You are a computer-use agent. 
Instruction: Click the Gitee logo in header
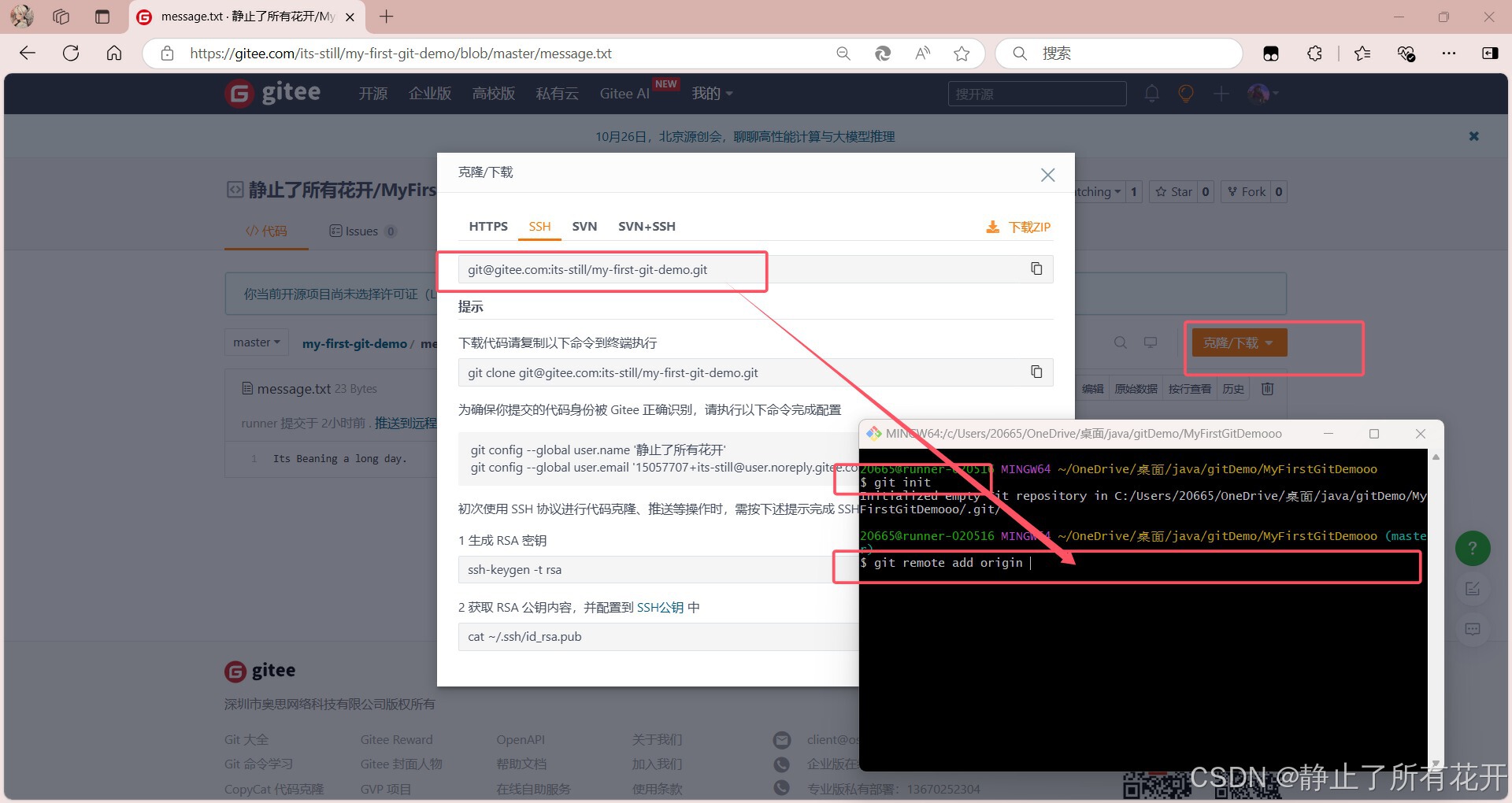coord(273,93)
